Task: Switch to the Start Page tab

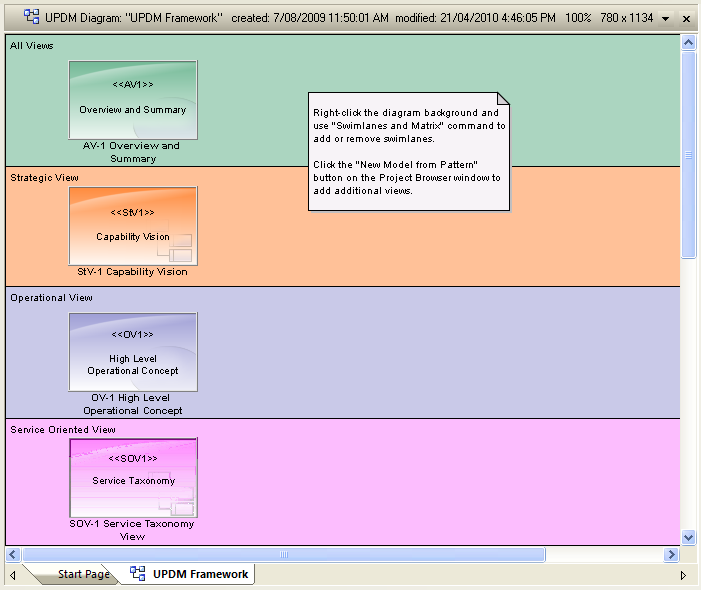Action: pyautogui.click(x=83, y=574)
